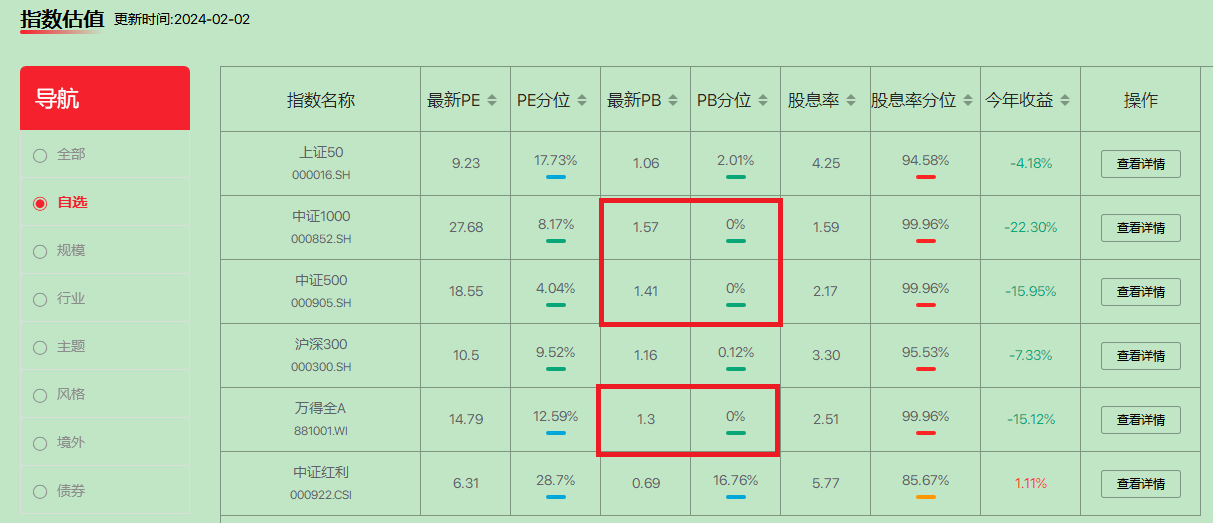The height and width of the screenshot is (523, 1213).
Task: Sort by PB分位 column arrows
Action: click(x=763, y=100)
